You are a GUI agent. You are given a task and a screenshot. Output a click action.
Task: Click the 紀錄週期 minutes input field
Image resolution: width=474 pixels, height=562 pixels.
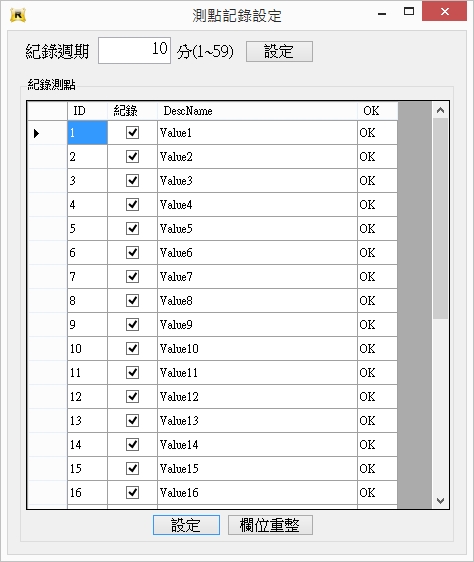134,51
